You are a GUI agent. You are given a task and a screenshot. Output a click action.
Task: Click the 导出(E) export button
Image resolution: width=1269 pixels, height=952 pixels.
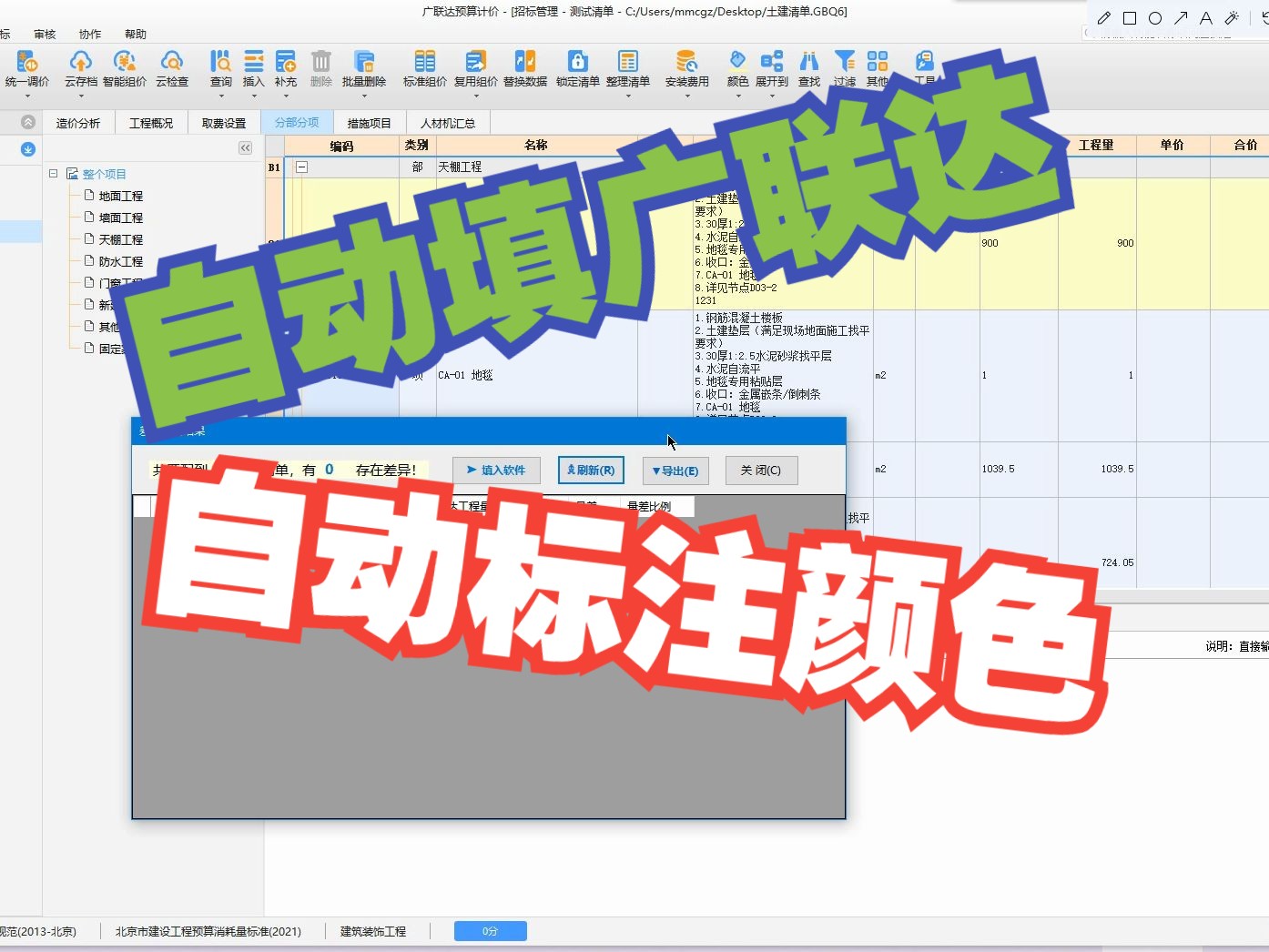tap(675, 471)
